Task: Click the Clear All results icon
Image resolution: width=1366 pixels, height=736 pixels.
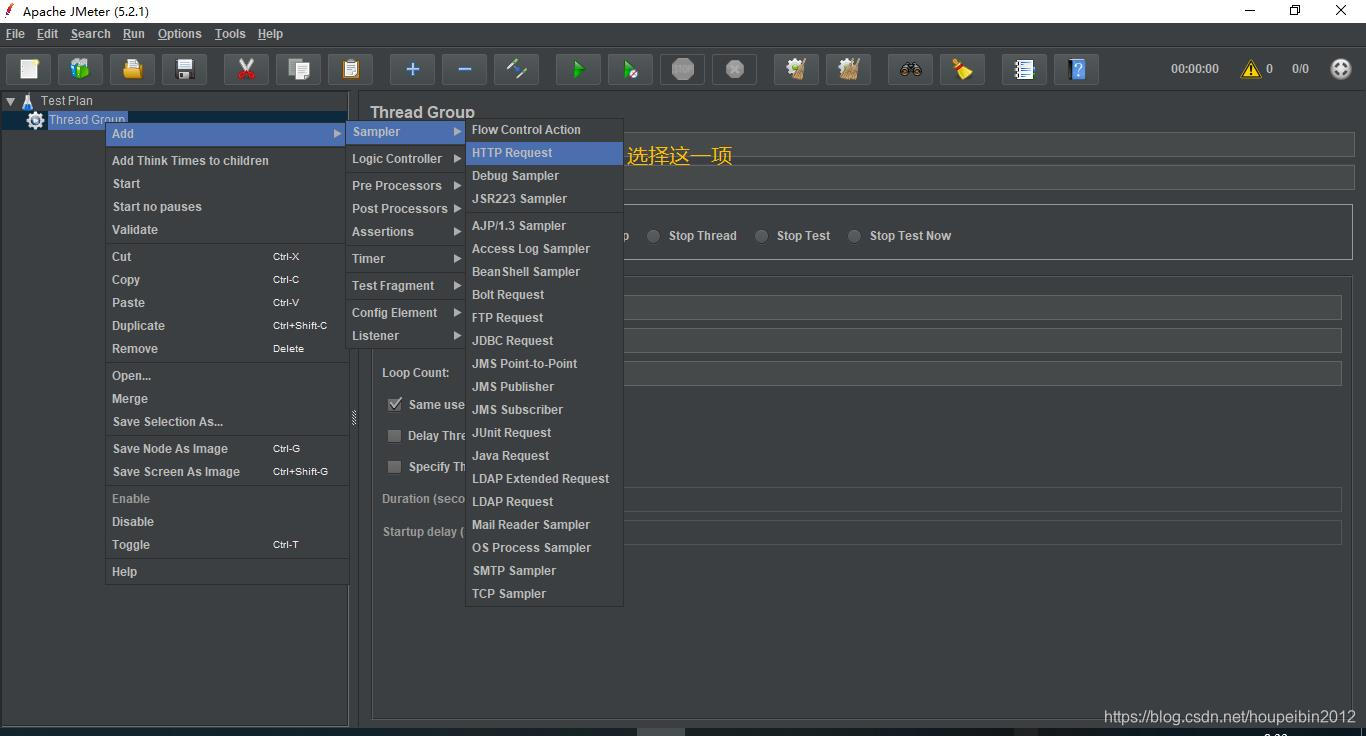Action: (848, 69)
